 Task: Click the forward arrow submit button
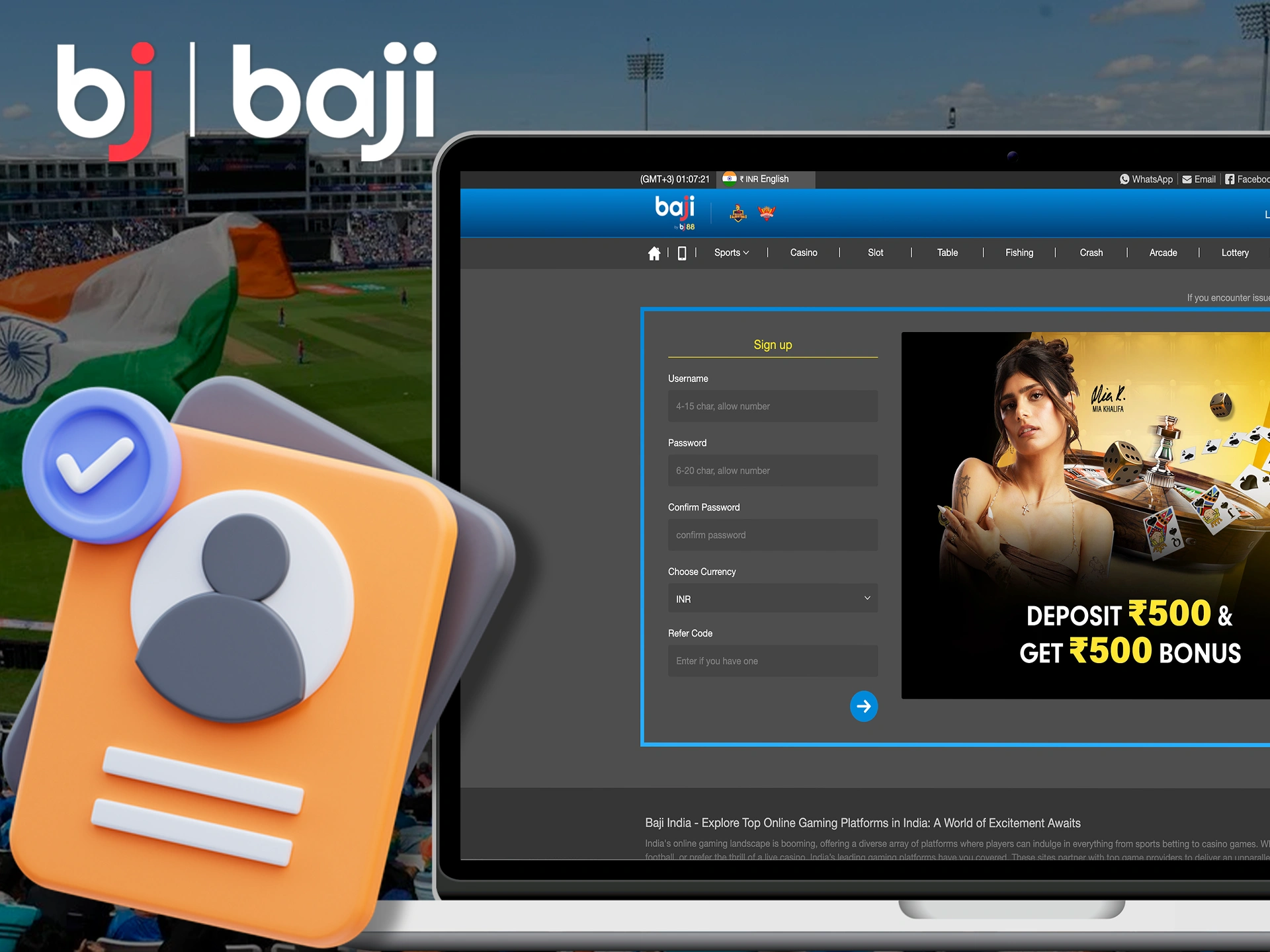863,705
